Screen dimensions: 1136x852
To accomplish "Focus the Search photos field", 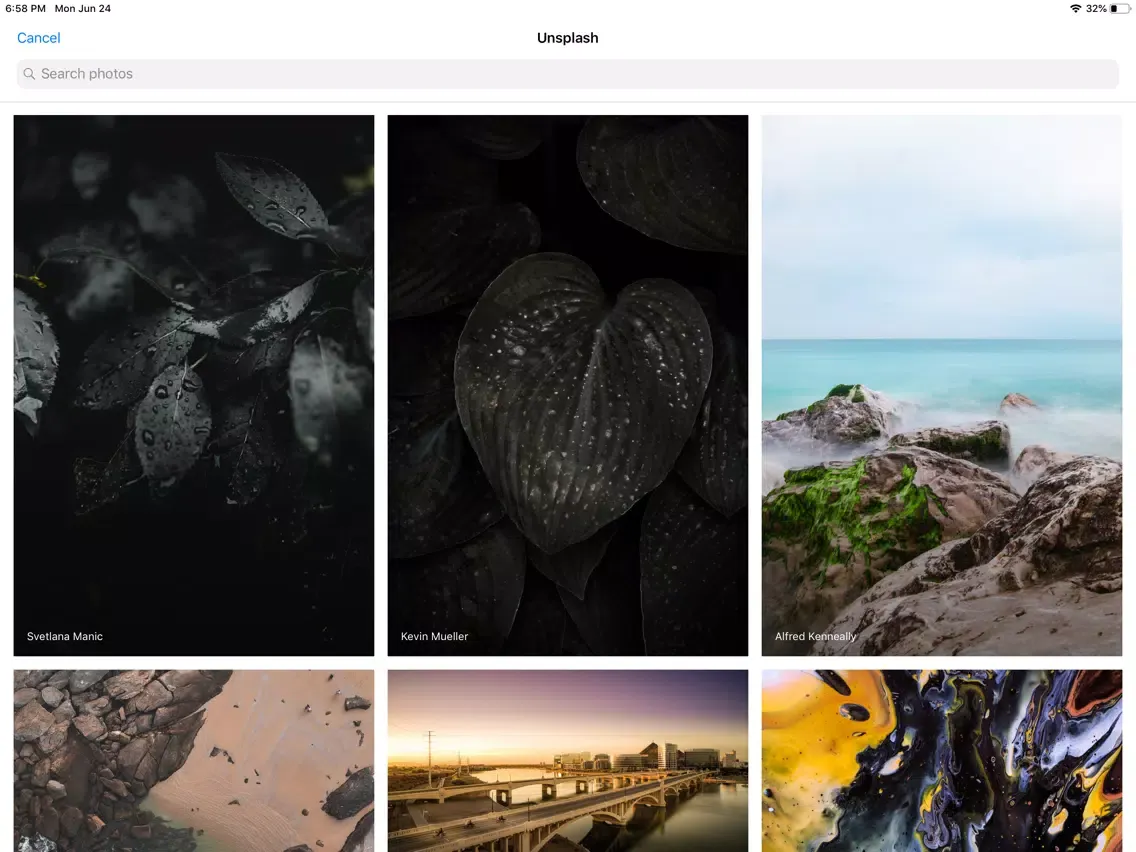I will (567, 74).
